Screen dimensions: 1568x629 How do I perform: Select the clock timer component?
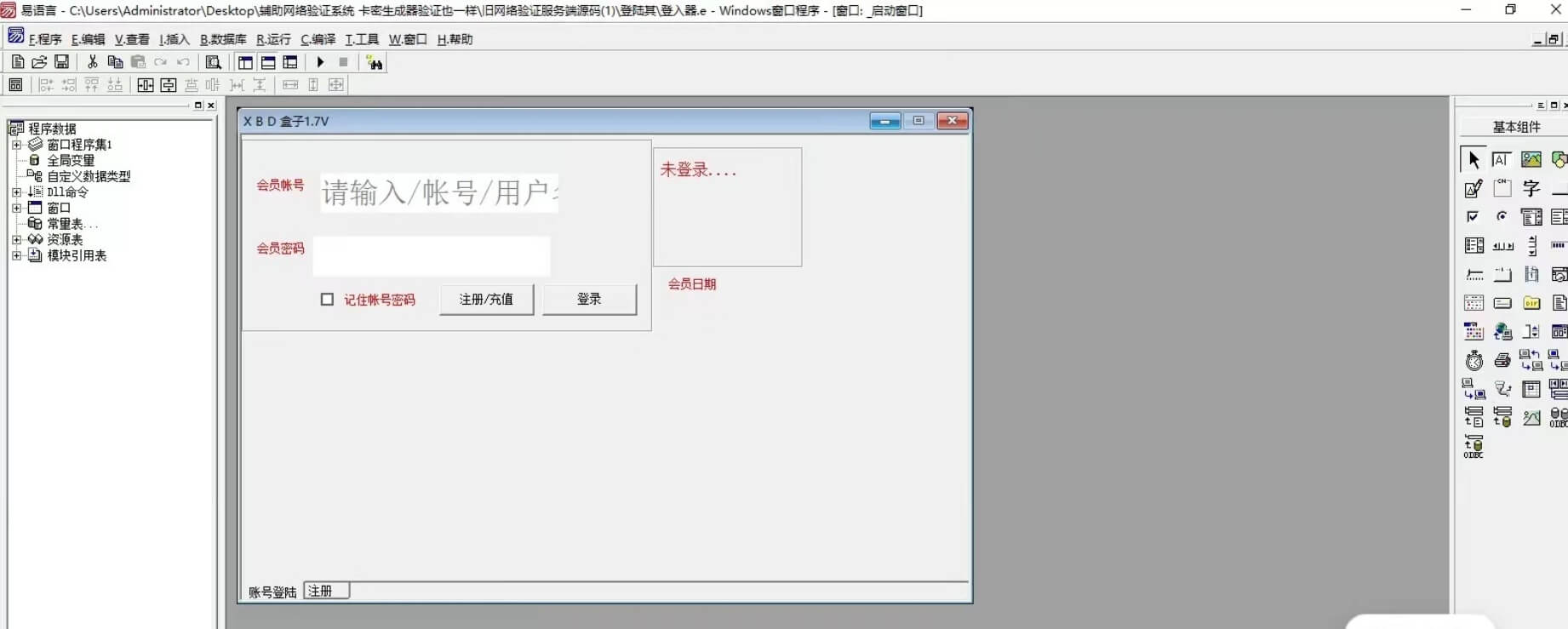coord(1474,361)
